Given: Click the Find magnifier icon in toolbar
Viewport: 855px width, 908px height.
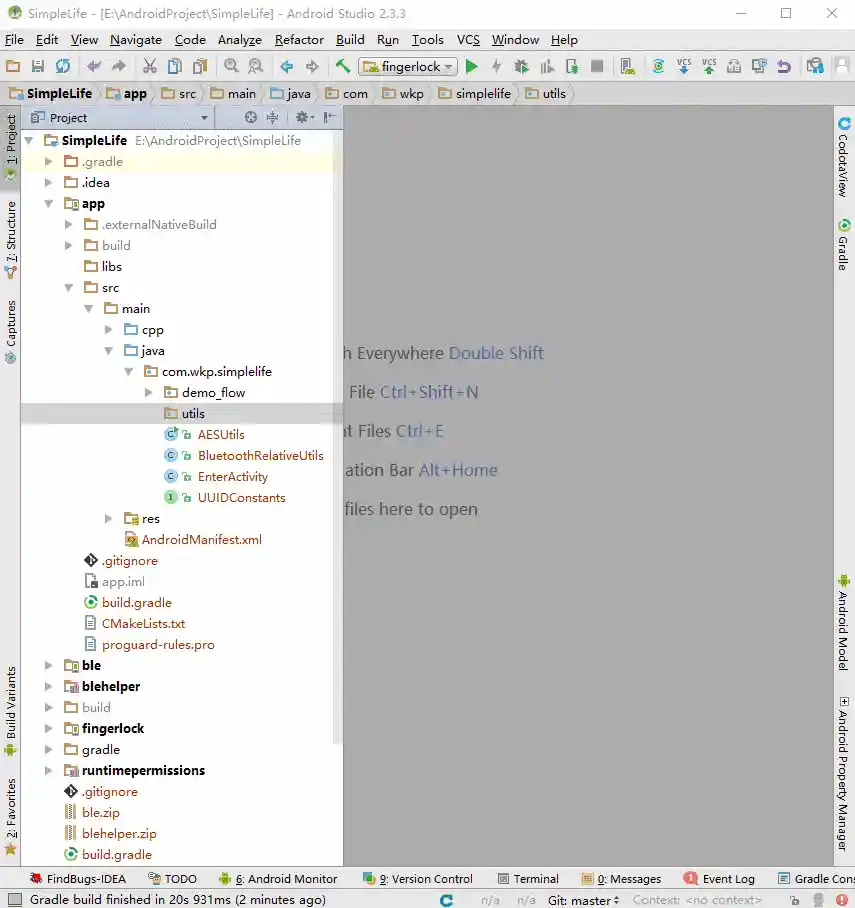Looking at the screenshot, I should pos(231,67).
